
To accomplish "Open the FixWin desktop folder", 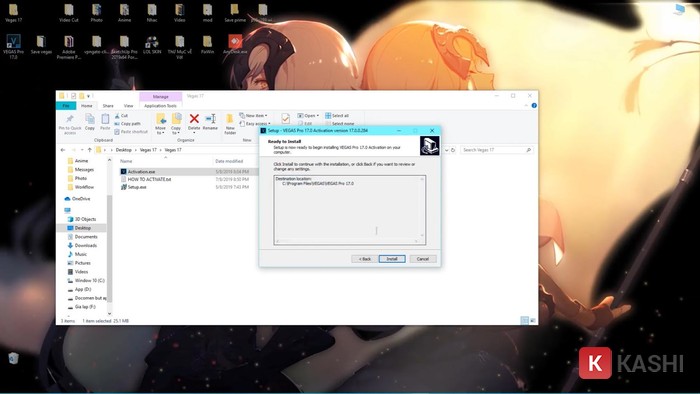I will click(x=207, y=45).
